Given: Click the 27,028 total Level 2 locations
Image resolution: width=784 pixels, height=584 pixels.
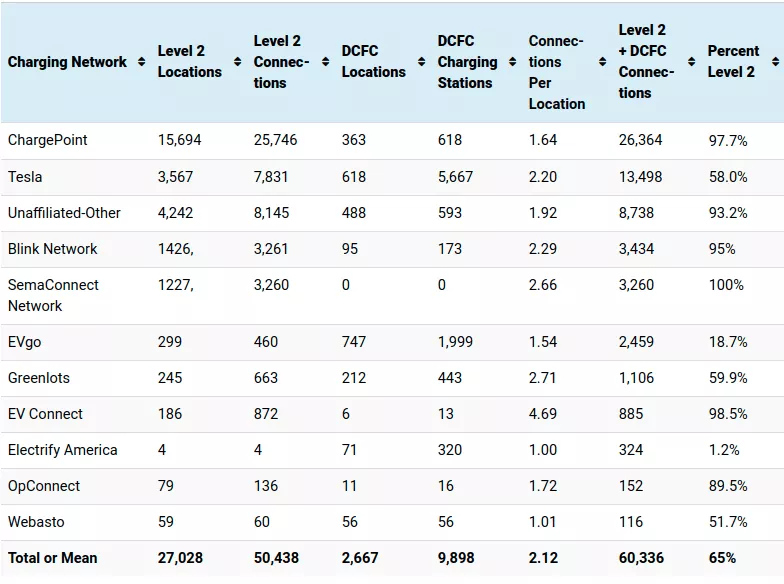Looking at the screenshot, I should click(x=180, y=558).
